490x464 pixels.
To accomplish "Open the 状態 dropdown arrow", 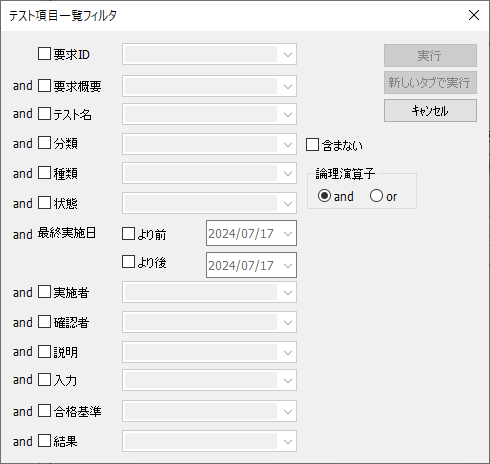I will click(x=288, y=203).
